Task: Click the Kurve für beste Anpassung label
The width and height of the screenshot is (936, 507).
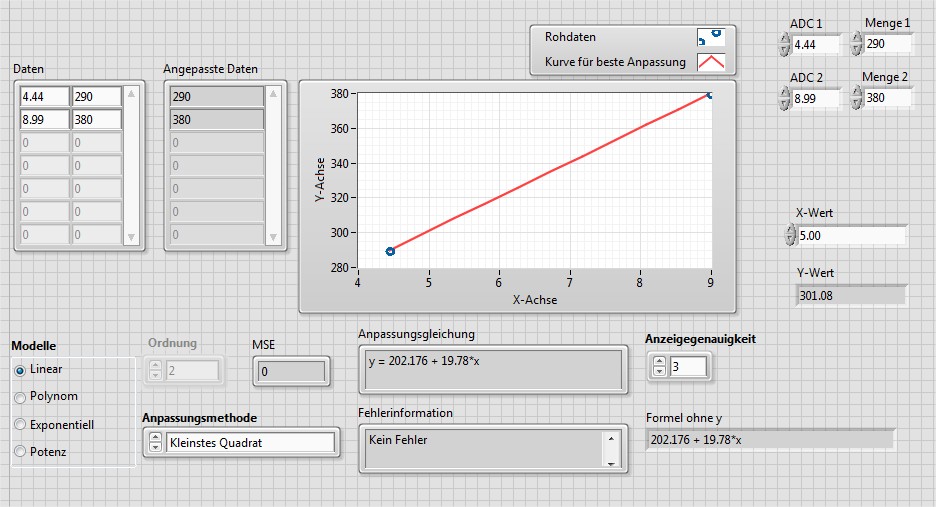Action: click(615, 62)
